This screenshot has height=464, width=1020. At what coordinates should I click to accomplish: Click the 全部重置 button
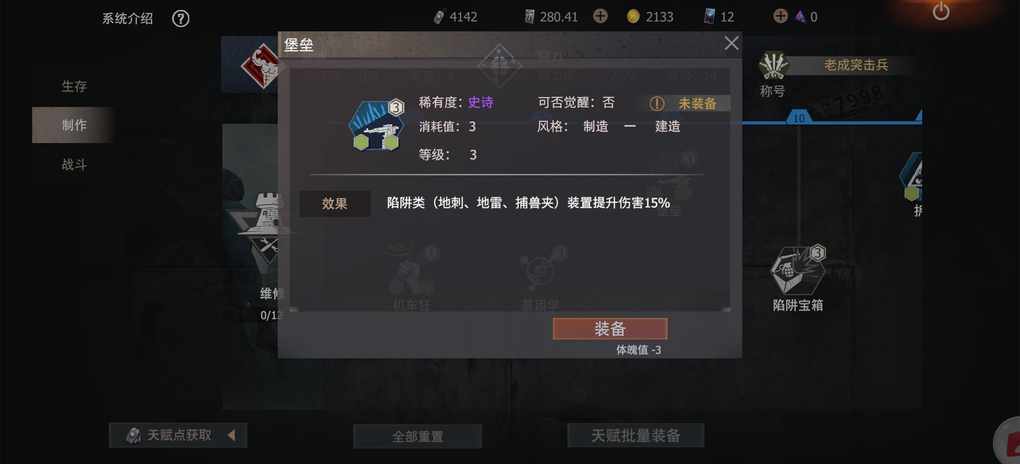coord(418,436)
